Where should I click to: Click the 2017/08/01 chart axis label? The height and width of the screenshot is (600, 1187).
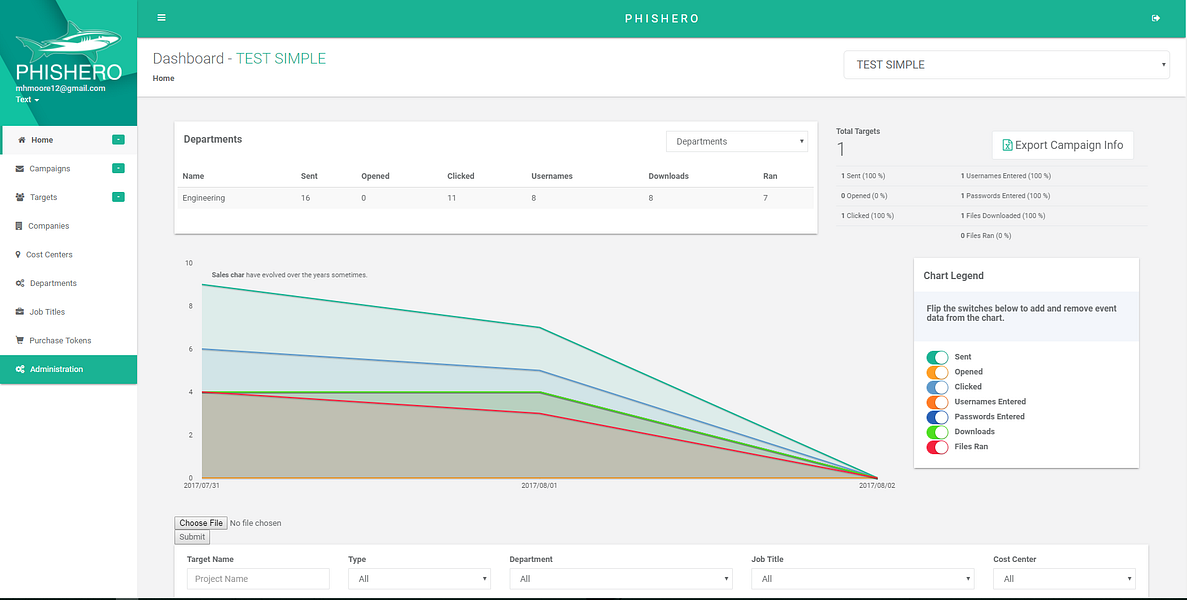(540, 486)
